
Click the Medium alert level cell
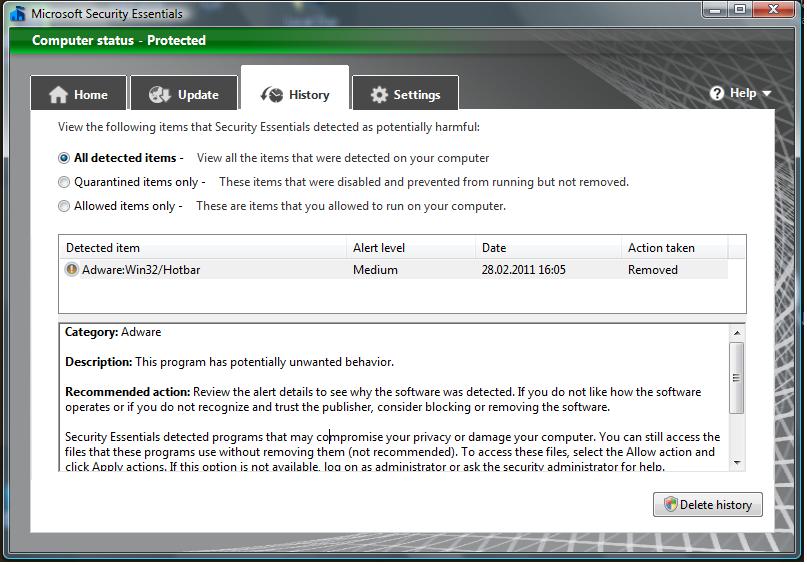click(375, 270)
